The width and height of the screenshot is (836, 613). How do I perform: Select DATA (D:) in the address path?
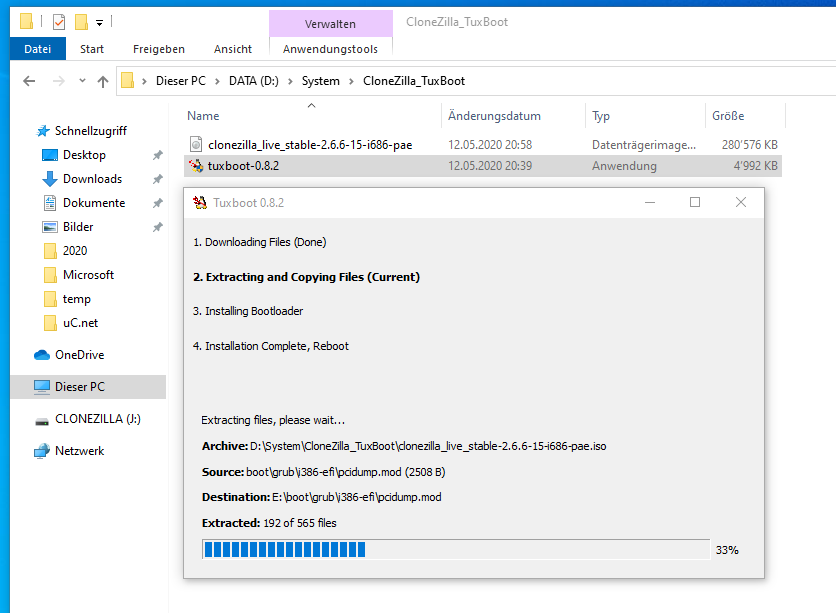click(254, 81)
